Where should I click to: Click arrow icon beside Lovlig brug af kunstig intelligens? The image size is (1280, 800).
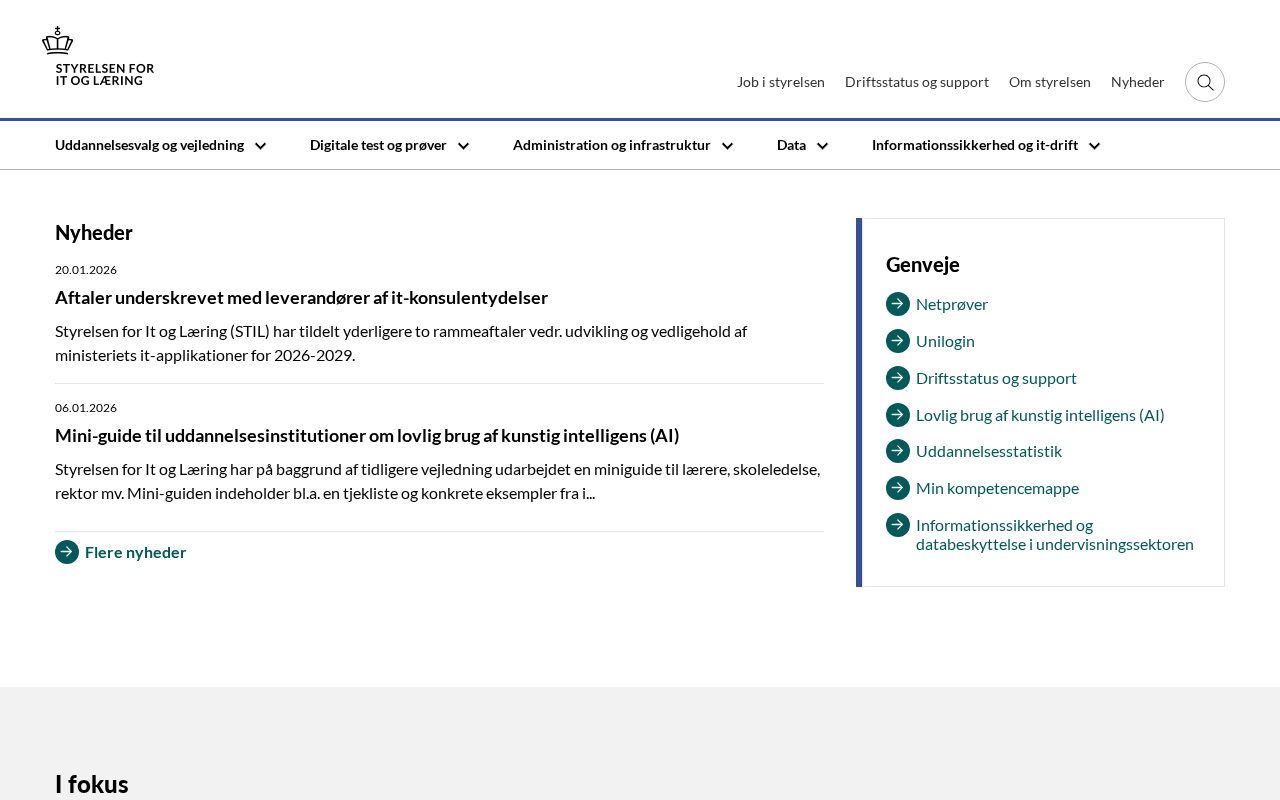pos(897,415)
